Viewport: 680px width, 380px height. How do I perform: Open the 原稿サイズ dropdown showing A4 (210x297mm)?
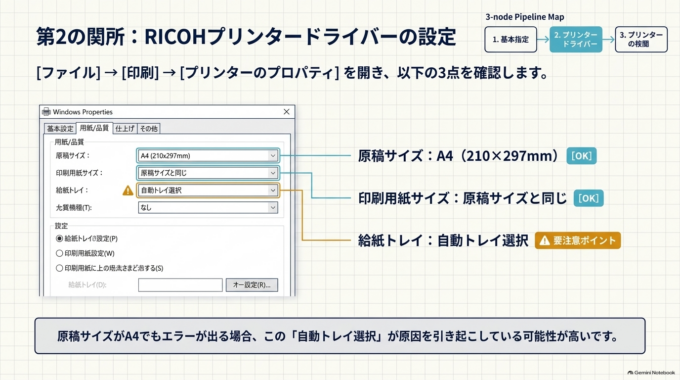pos(208,156)
